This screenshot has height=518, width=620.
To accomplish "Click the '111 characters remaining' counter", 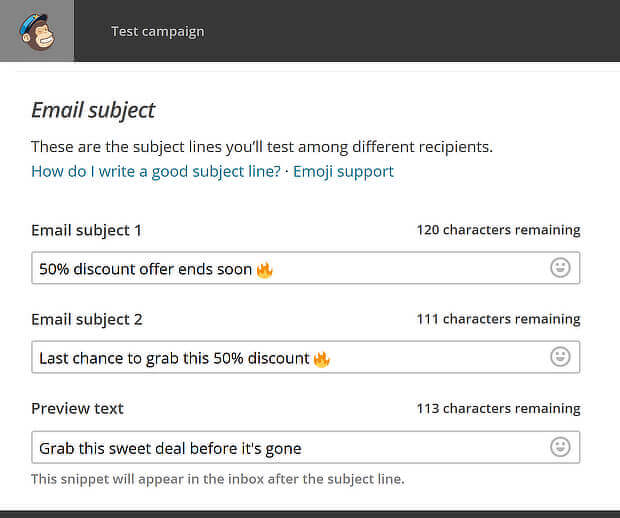I will click(x=499, y=319).
